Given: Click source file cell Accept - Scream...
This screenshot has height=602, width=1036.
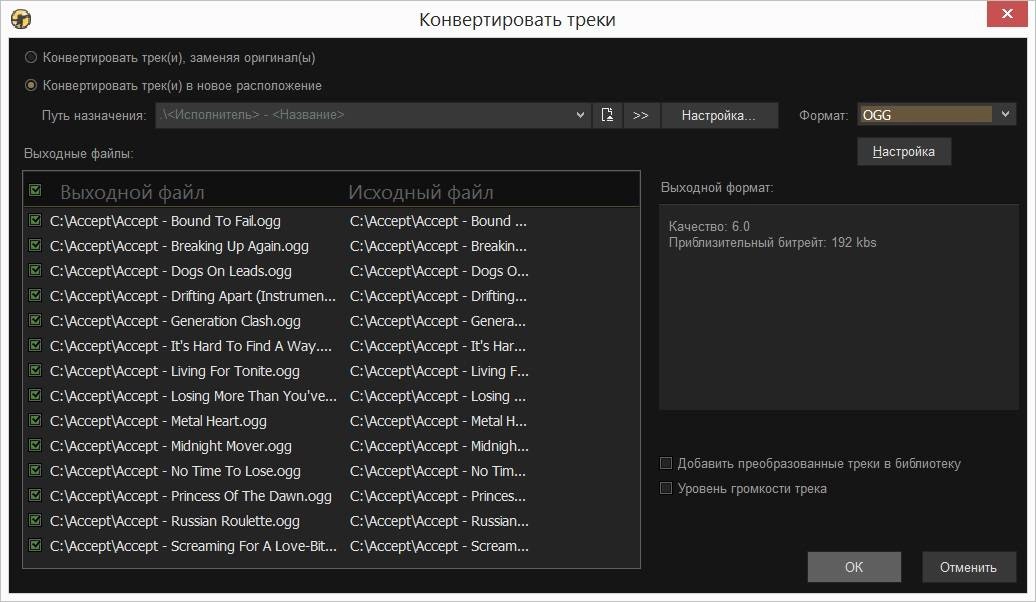Looking at the screenshot, I should 439,546.
